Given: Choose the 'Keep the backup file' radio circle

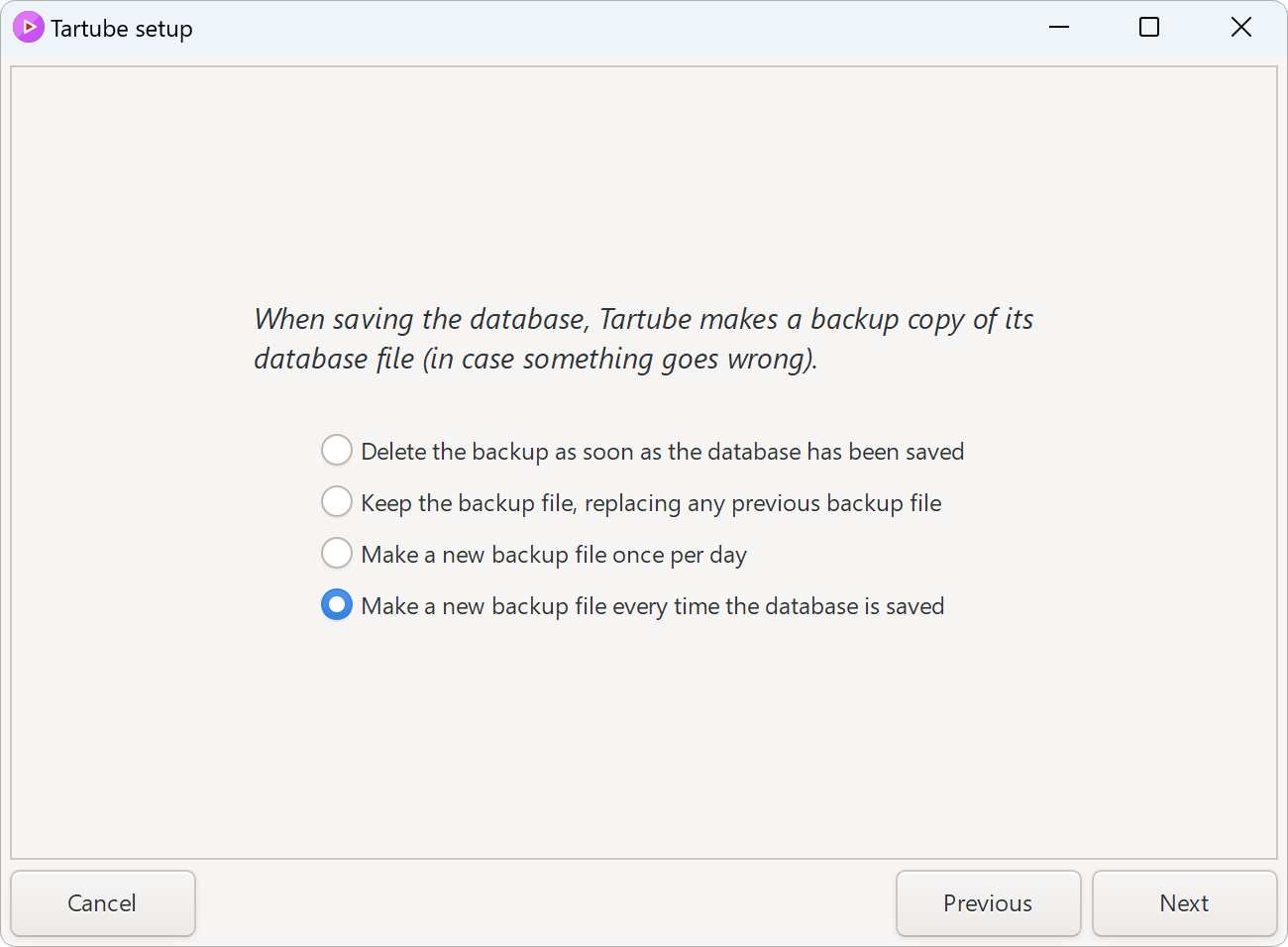Looking at the screenshot, I should (337, 501).
